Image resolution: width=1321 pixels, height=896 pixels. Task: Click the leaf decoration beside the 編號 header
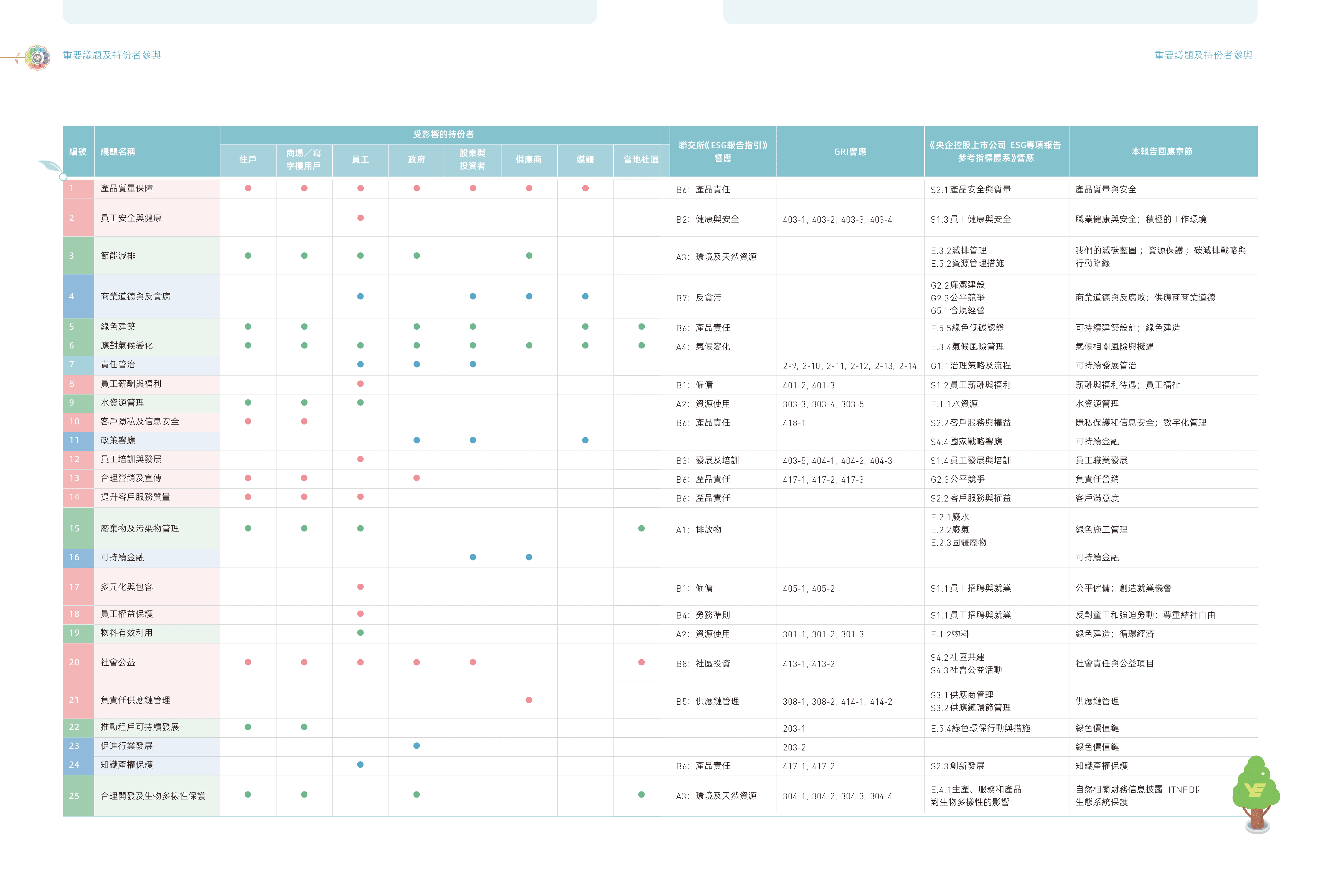point(50,166)
